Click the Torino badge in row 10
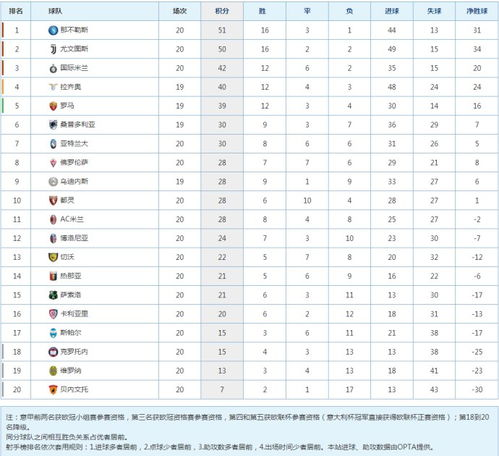The width and height of the screenshot is (499, 456). [x=53, y=200]
